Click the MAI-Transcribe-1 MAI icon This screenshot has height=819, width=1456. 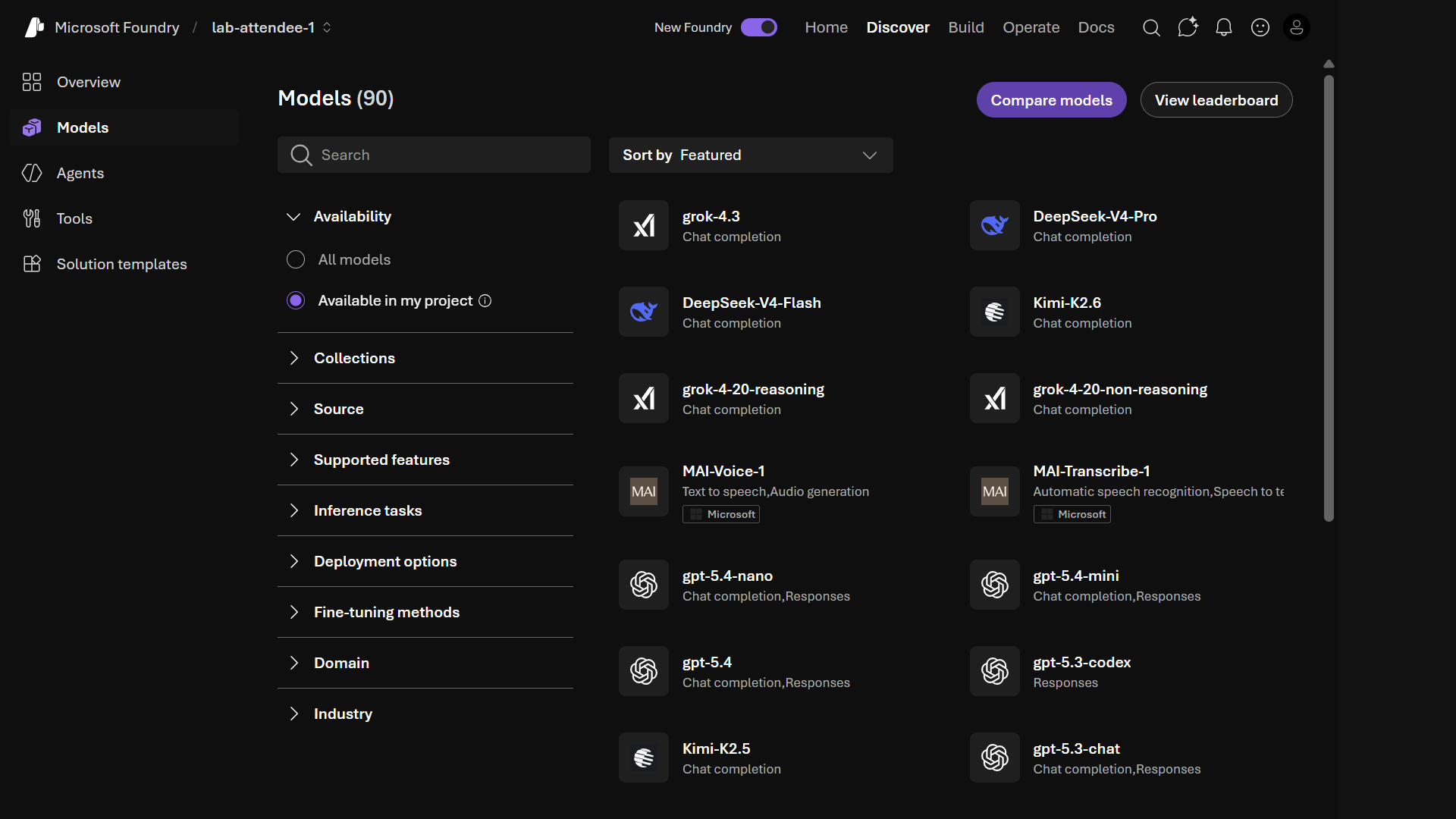point(995,491)
